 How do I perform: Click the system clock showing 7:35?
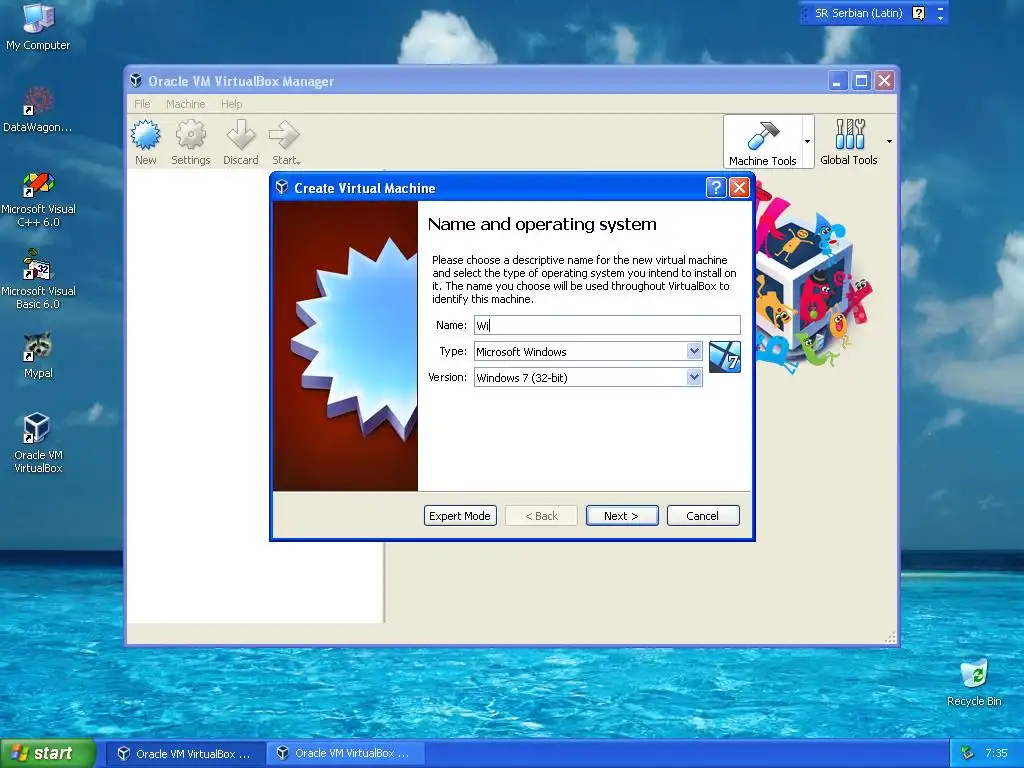click(996, 753)
